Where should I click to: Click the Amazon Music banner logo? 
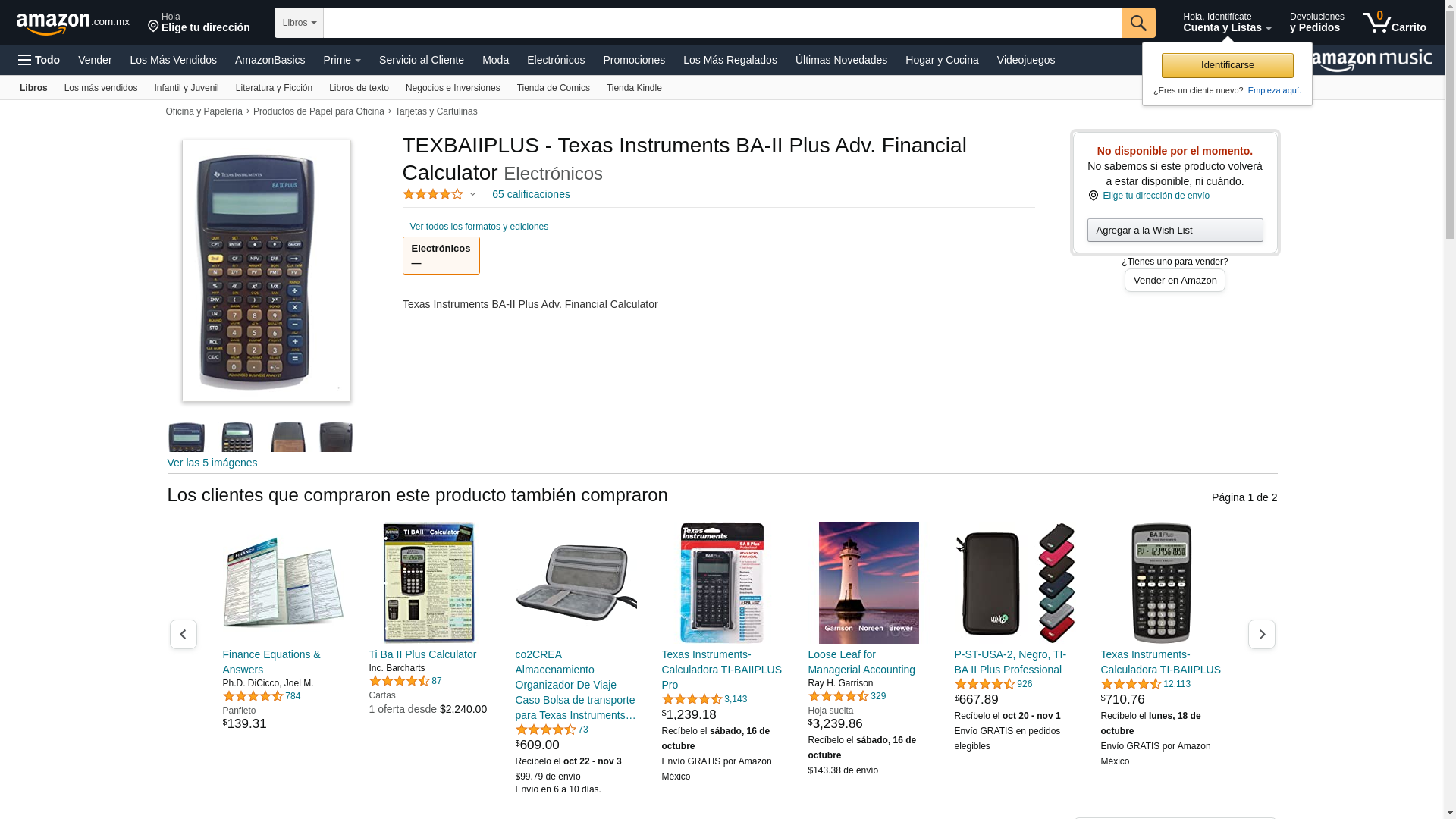(1373, 61)
